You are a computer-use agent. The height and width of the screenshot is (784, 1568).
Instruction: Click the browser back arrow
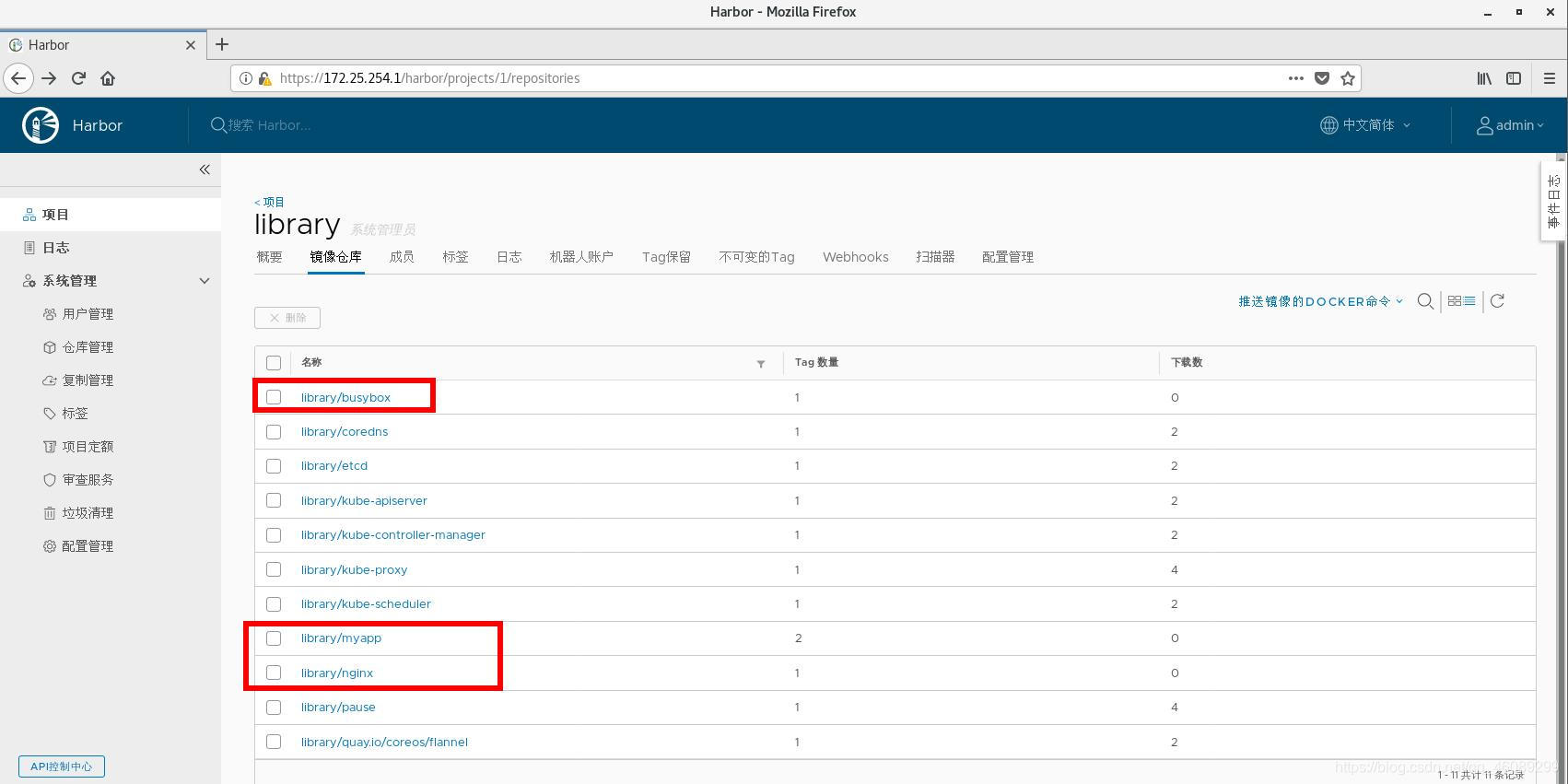(x=18, y=78)
